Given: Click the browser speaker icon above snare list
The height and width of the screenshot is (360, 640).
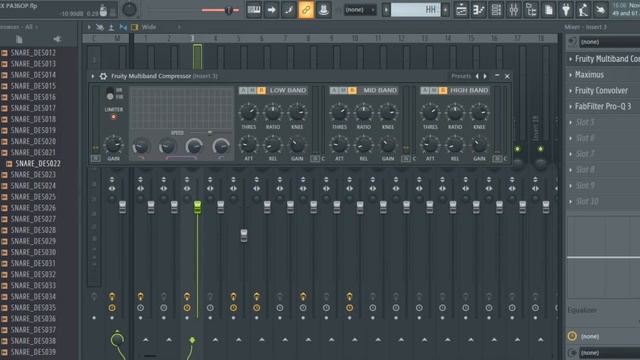Looking at the screenshot, I should [57, 39].
